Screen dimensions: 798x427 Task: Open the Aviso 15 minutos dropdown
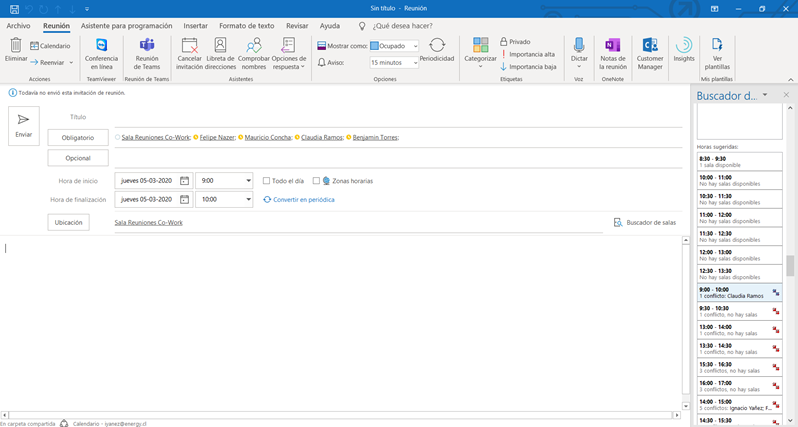415,63
